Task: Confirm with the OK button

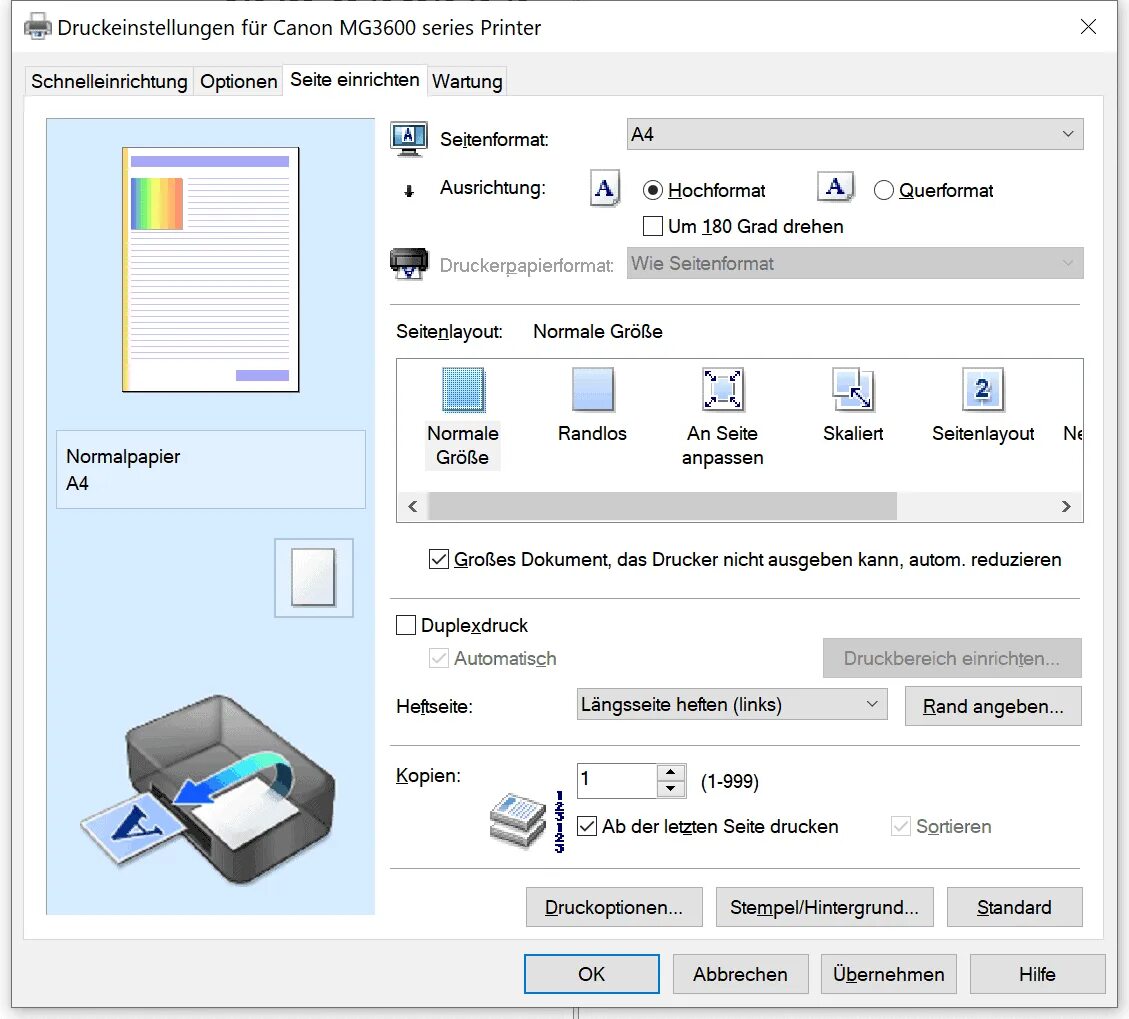Action: [x=592, y=974]
